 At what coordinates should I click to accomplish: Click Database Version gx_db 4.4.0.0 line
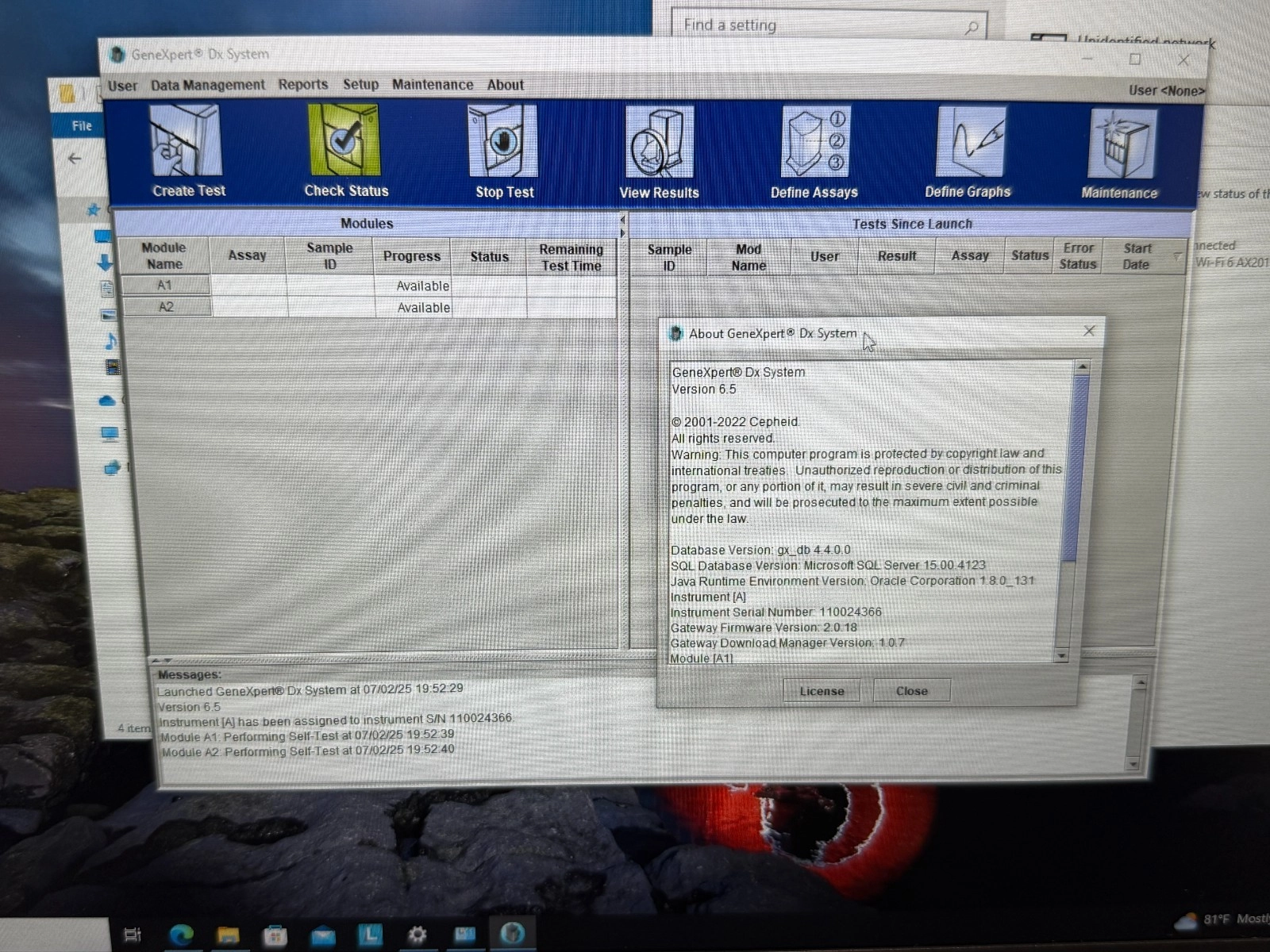[x=760, y=550]
